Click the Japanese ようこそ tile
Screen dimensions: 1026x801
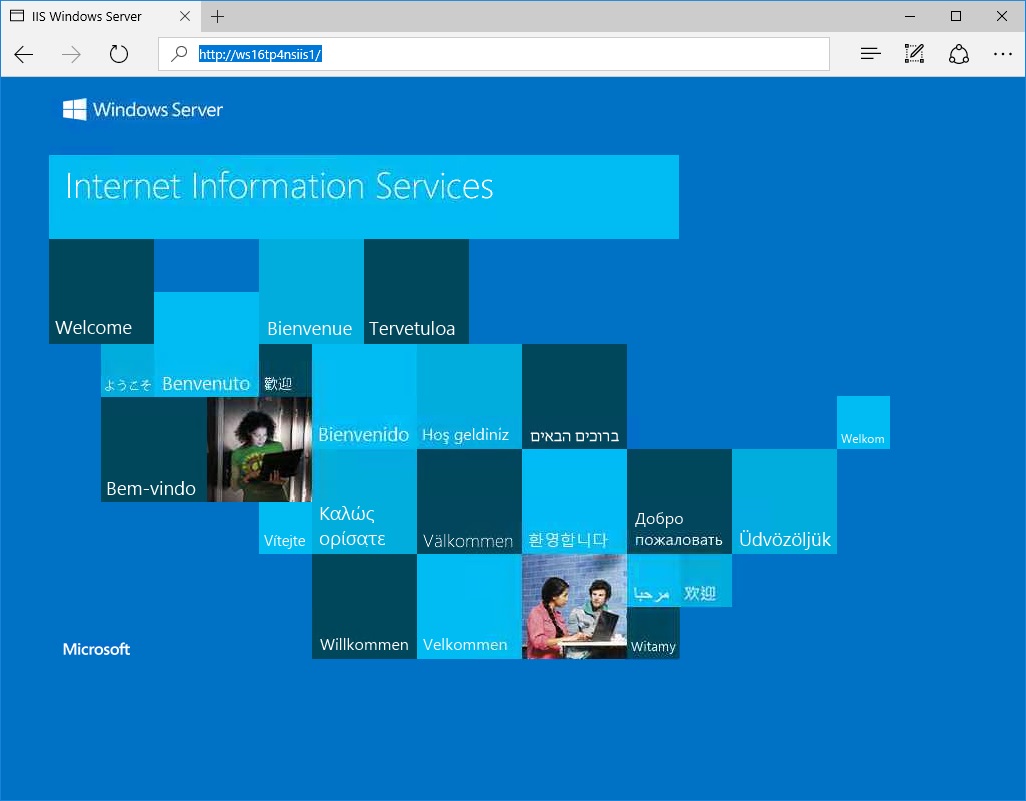pyautogui.click(x=128, y=370)
